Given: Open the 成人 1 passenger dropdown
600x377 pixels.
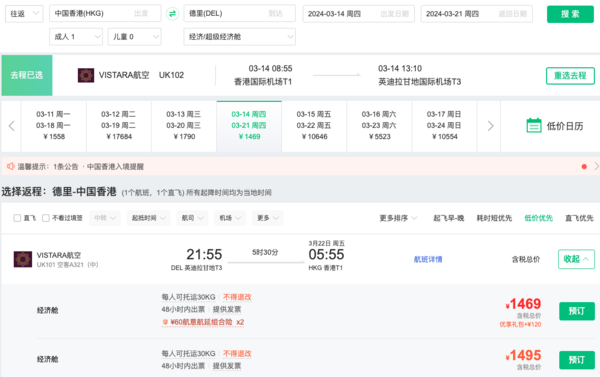Looking at the screenshot, I should 76,37.
